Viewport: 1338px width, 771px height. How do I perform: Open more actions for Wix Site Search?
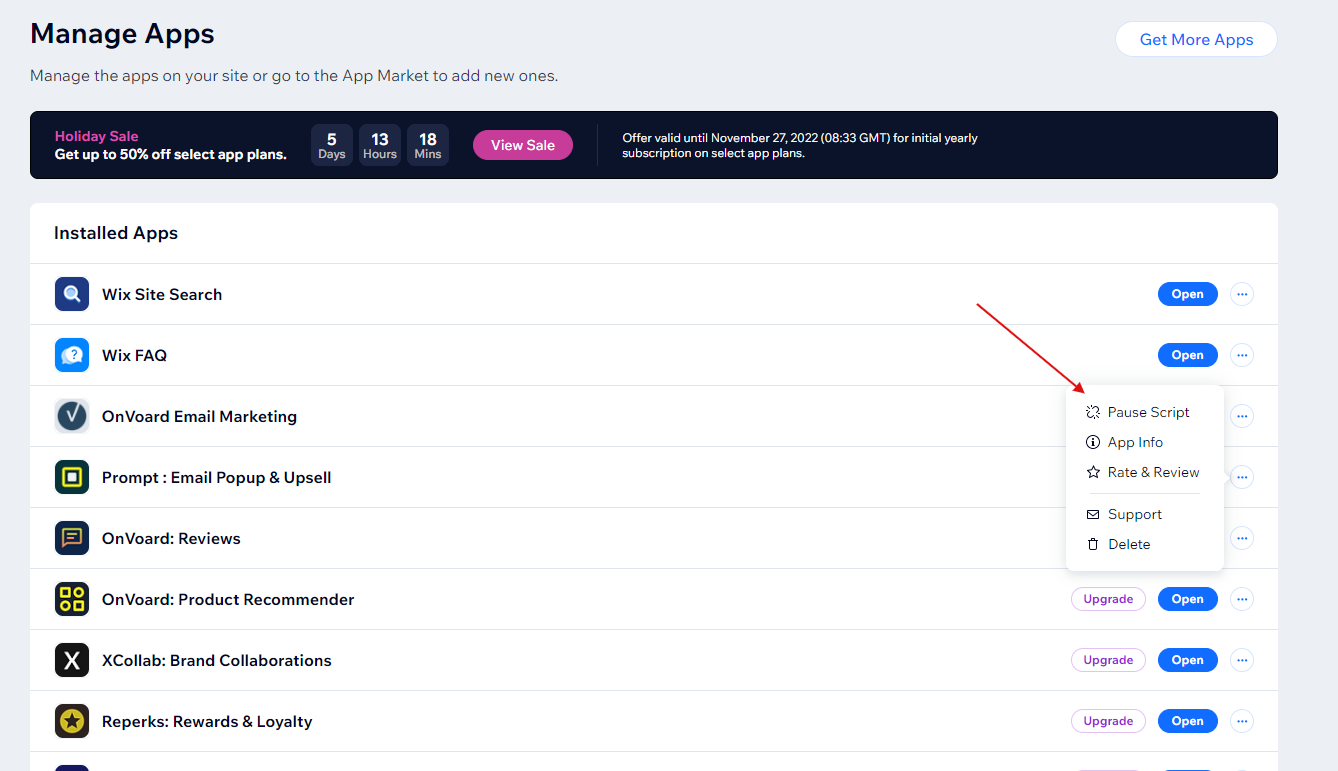pyautogui.click(x=1242, y=294)
